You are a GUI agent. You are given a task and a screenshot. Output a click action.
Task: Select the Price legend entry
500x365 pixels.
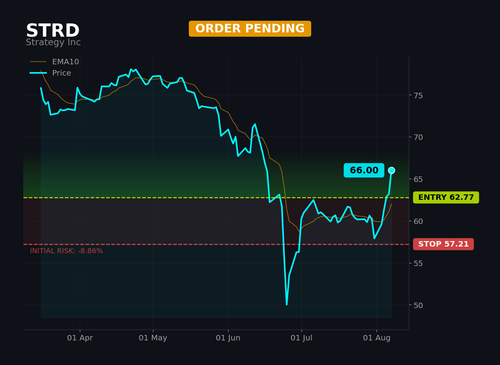coord(51,73)
